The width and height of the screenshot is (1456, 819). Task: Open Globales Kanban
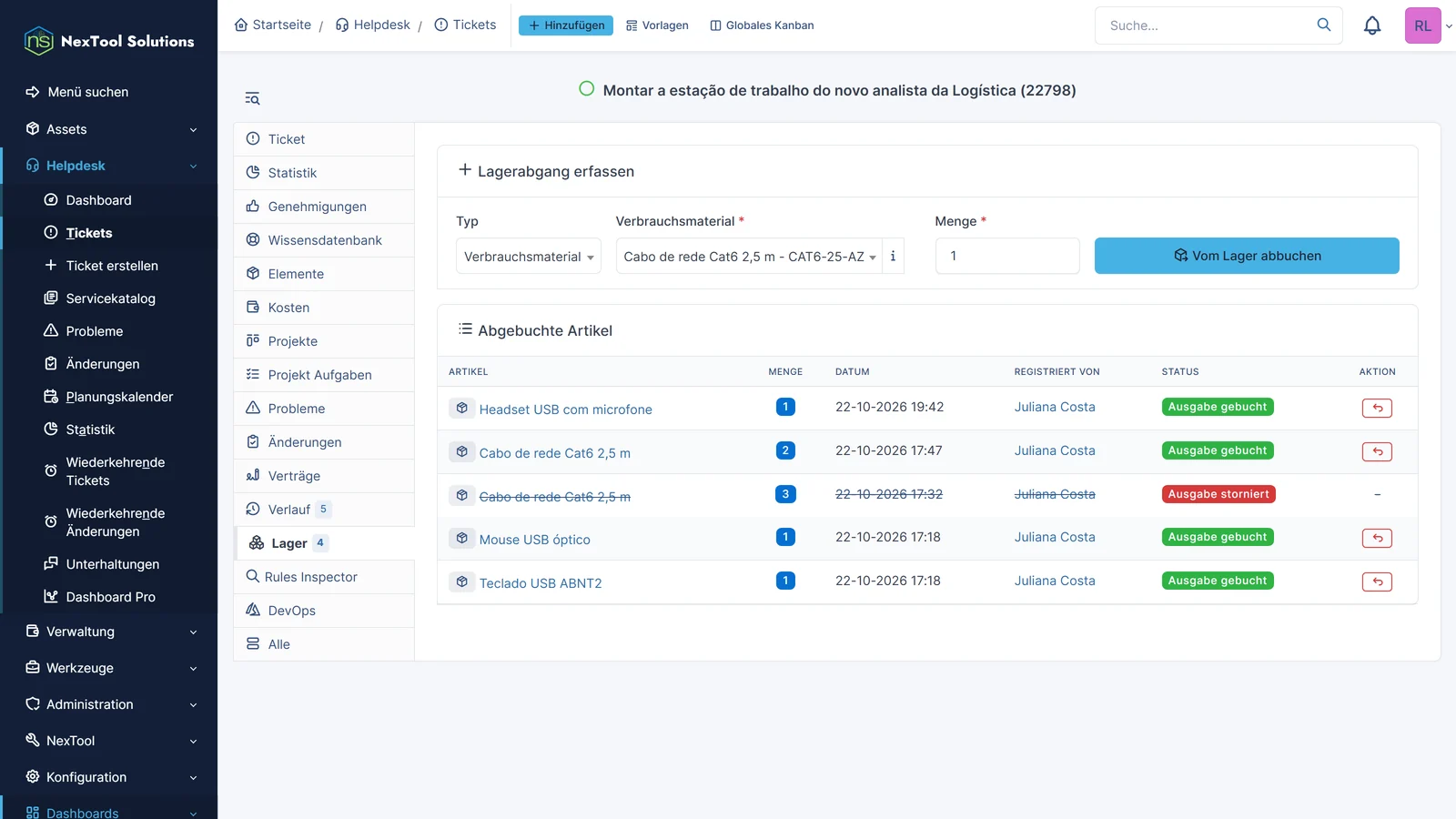[762, 25]
